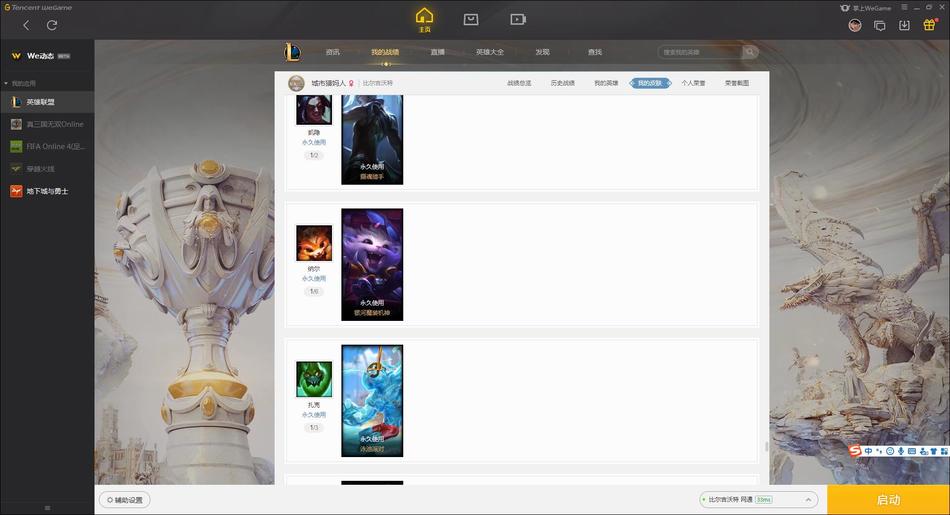This screenshot has height=515, width=950.
Task: Switch to 历史战绩 sub-tab
Action: coord(563,83)
